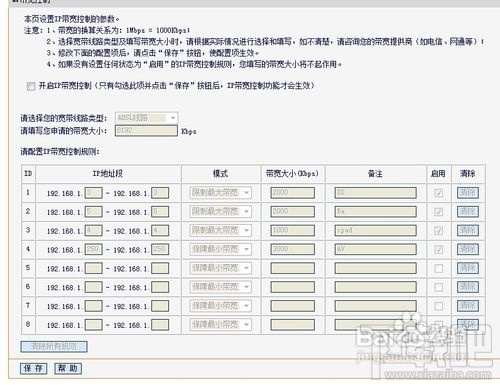Click the empty bandwidth field of rule 7
This screenshot has height=385, width=500.
coord(293,306)
